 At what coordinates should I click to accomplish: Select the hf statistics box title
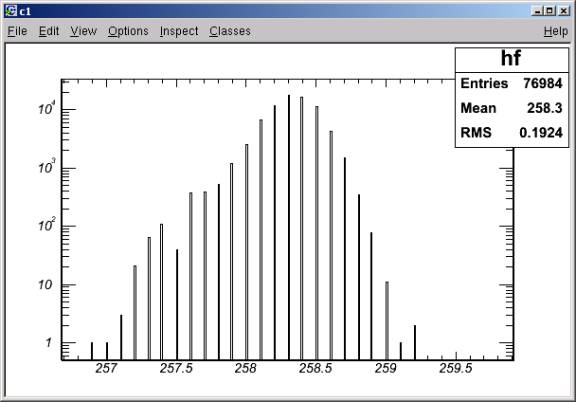tap(511, 59)
